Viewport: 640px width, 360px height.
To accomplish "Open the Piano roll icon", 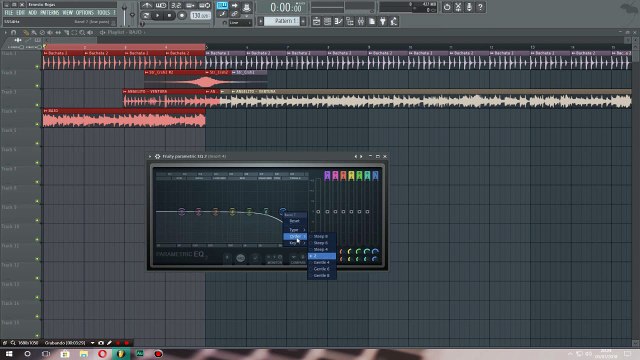I will [338, 21].
